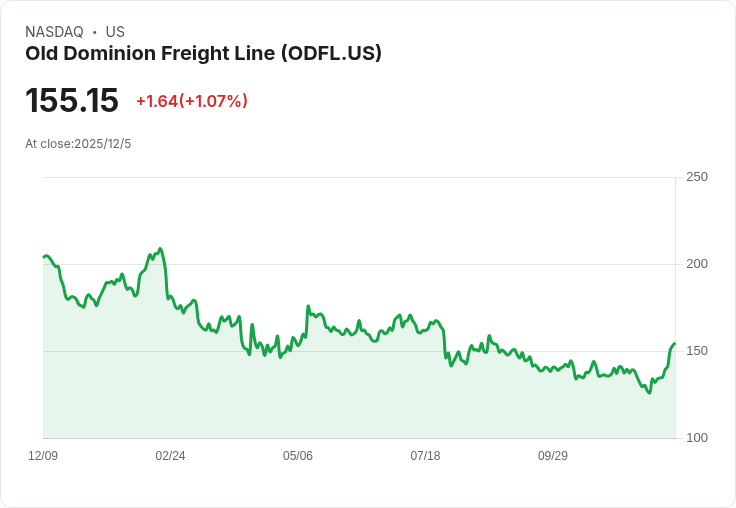Screen dimensions: 736x508
Task: Open the Old Dominion Freight Line (ODFL.US) title
Action: (x=203, y=54)
